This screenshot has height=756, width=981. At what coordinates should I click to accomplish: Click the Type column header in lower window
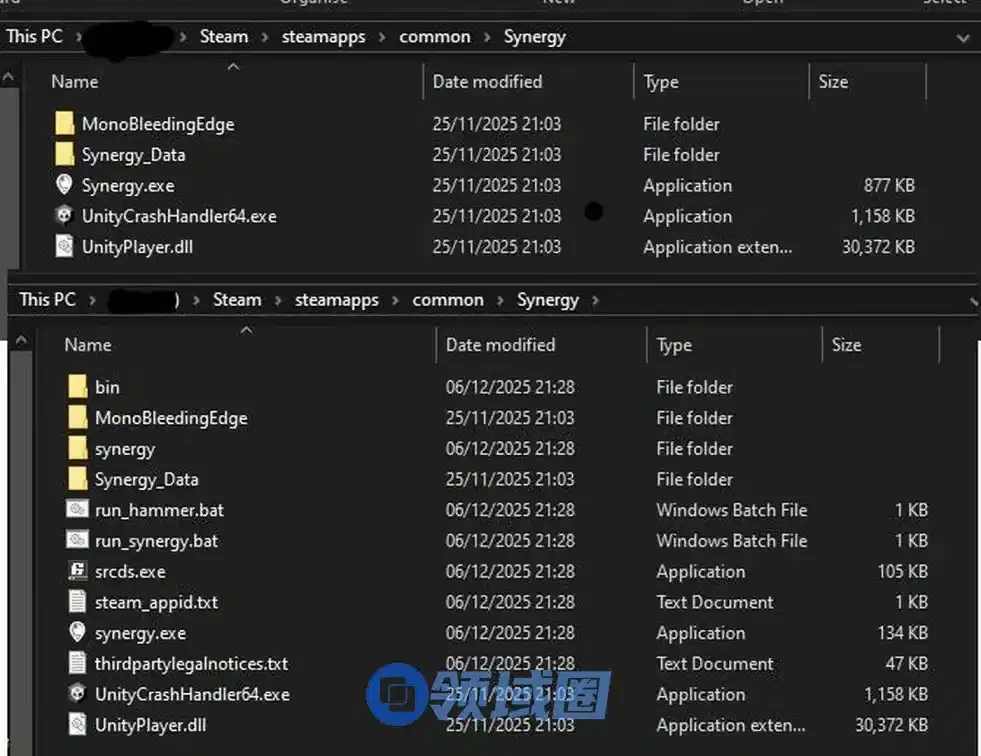coord(674,345)
